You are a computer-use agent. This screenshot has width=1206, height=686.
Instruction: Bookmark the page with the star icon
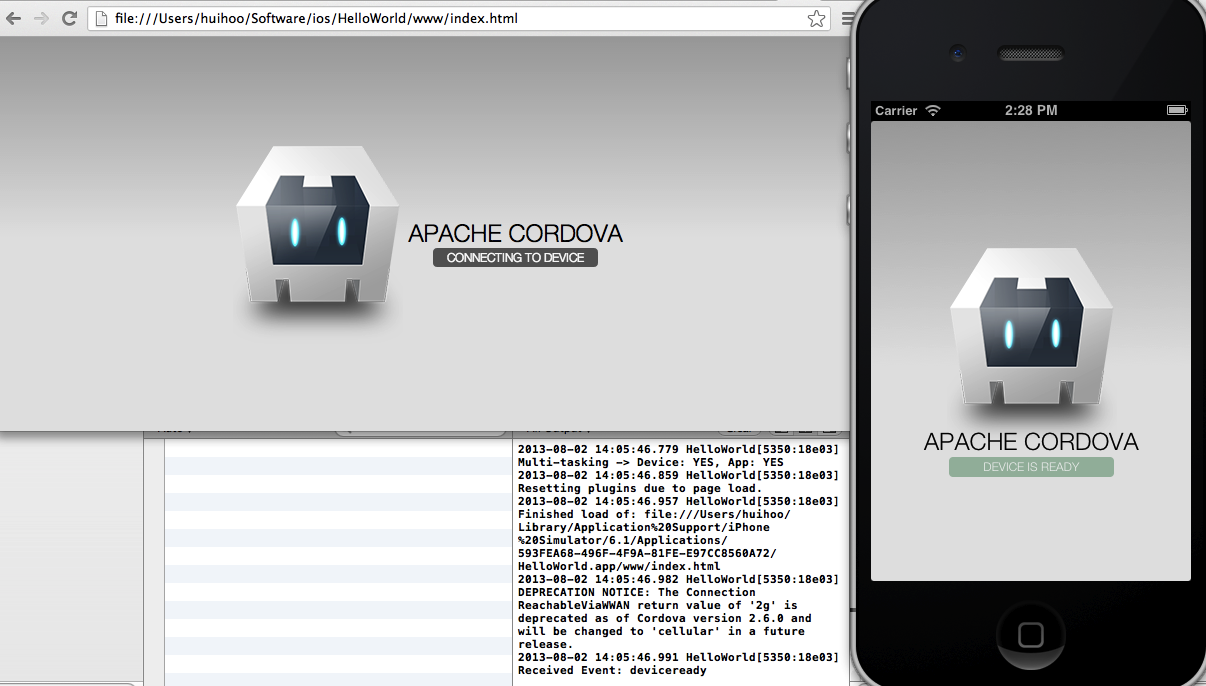pyautogui.click(x=816, y=18)
